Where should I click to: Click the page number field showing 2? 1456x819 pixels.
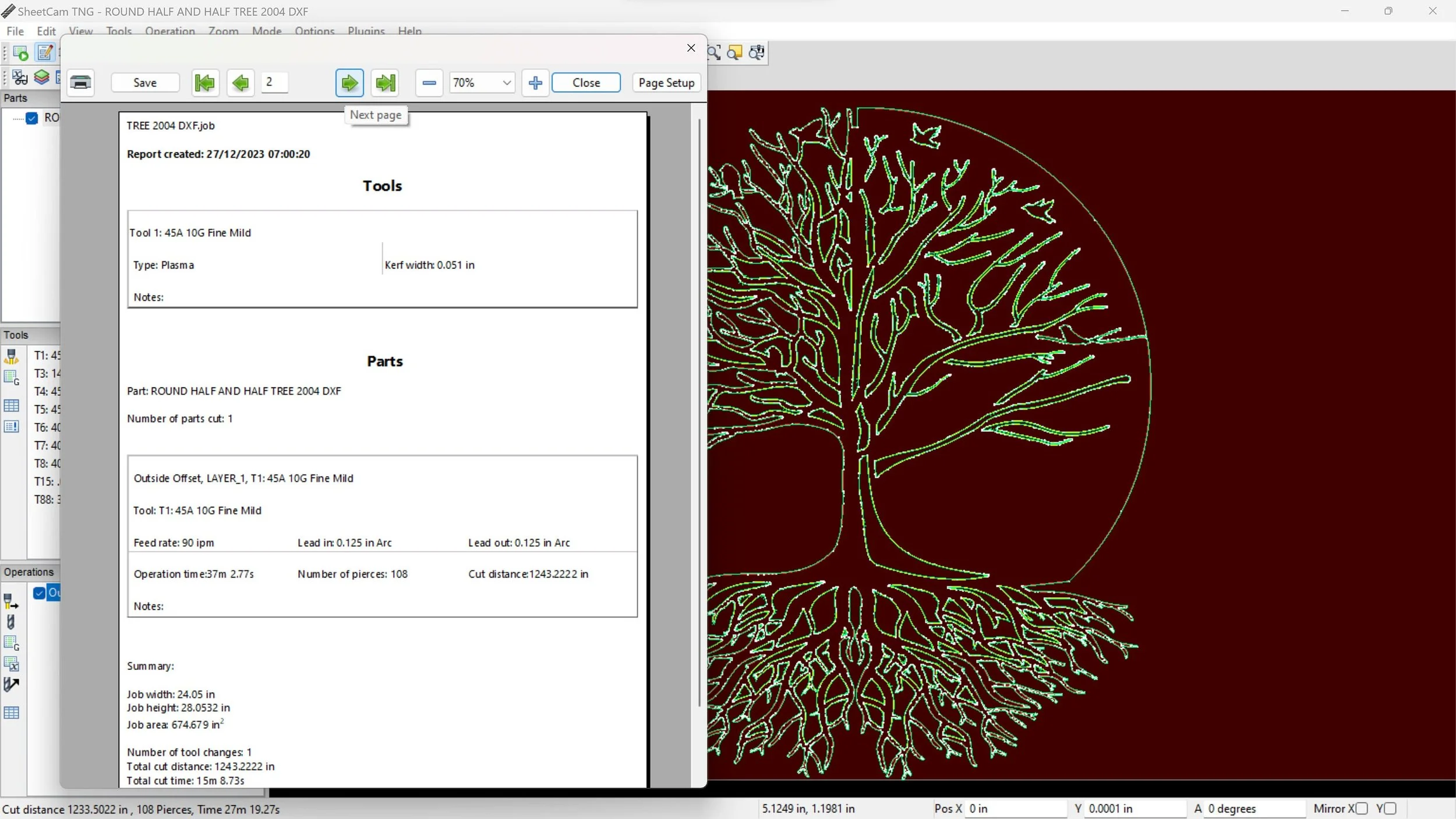[x=274, y=82]
